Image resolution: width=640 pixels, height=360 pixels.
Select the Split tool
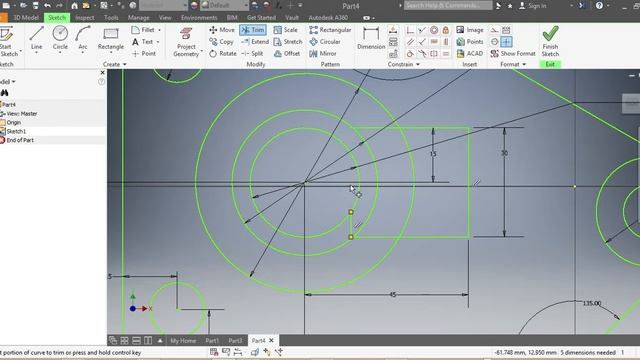252,53
